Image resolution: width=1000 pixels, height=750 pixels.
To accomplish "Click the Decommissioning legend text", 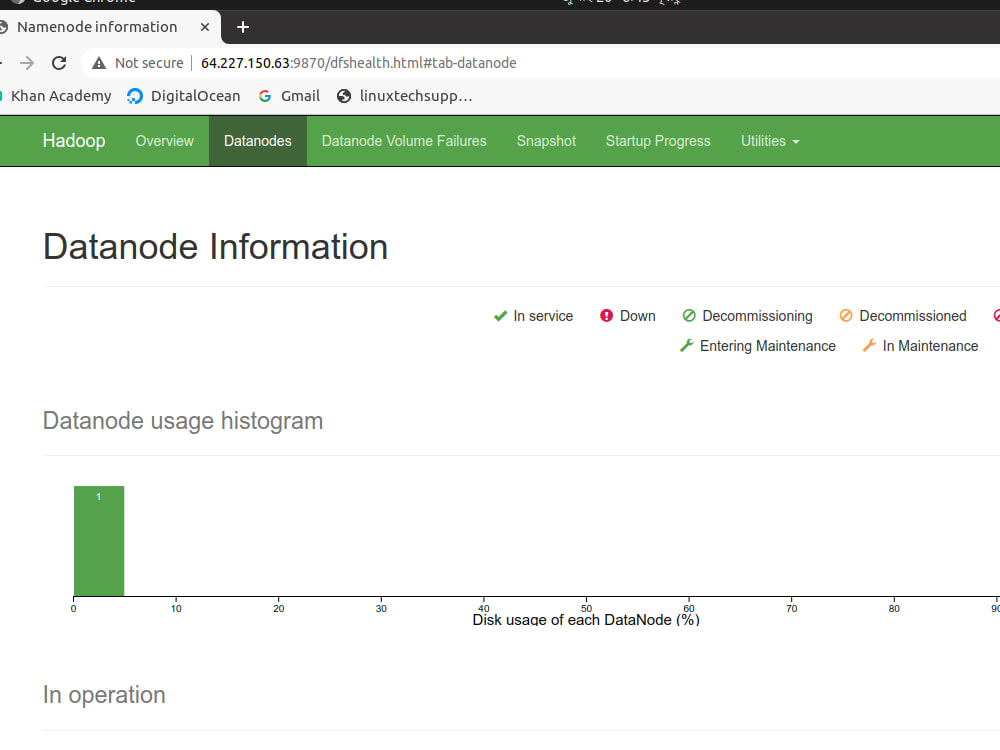I will (757, 316).
